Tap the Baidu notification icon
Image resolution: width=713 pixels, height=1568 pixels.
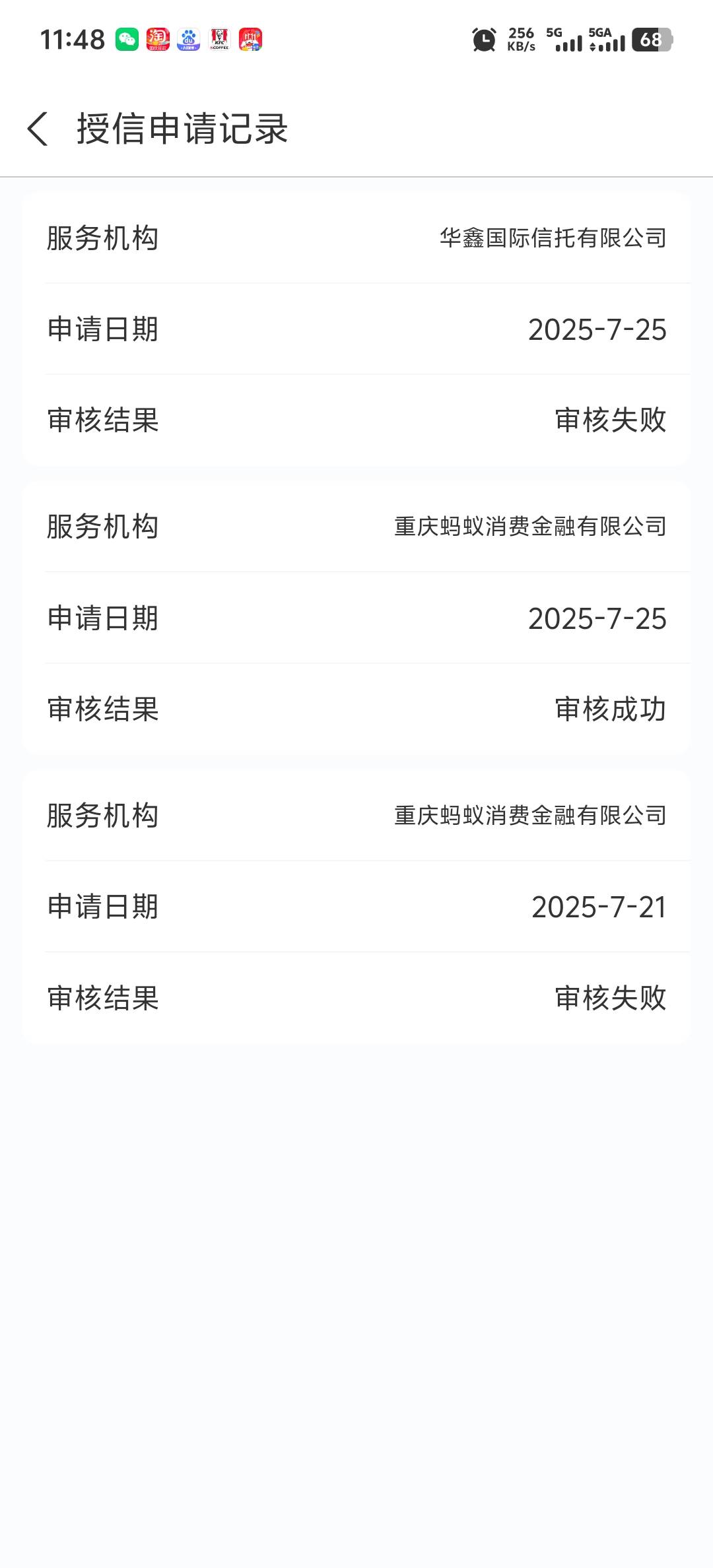point(189,40)
